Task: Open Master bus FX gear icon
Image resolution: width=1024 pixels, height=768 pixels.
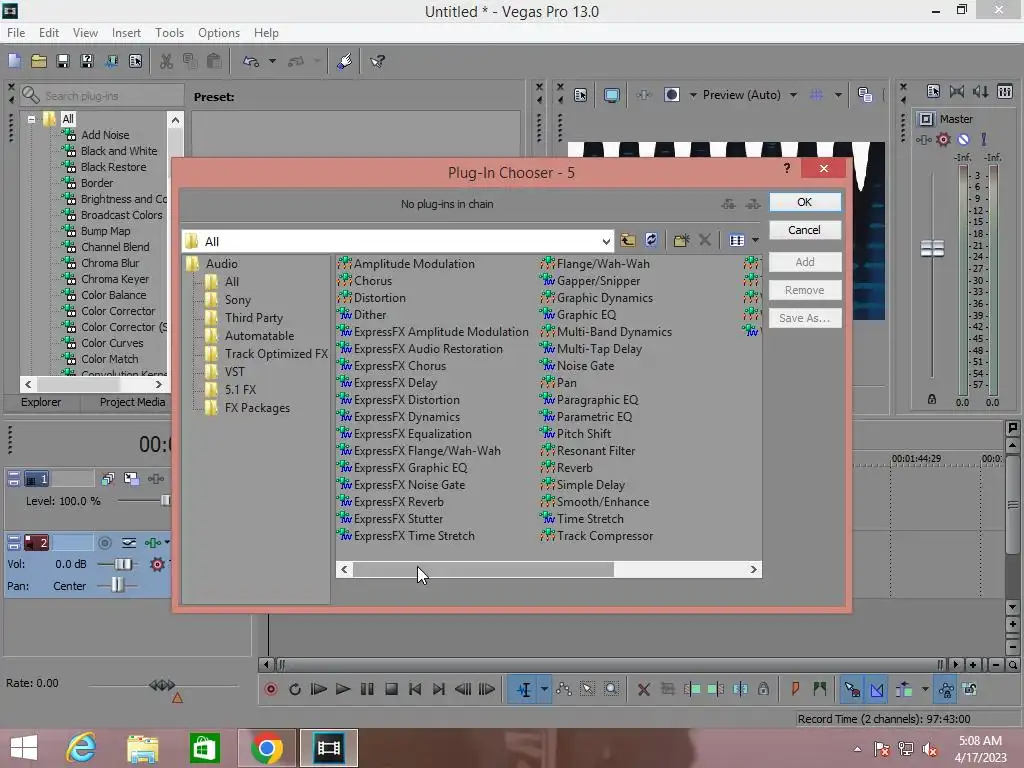Action: [943, 139]
